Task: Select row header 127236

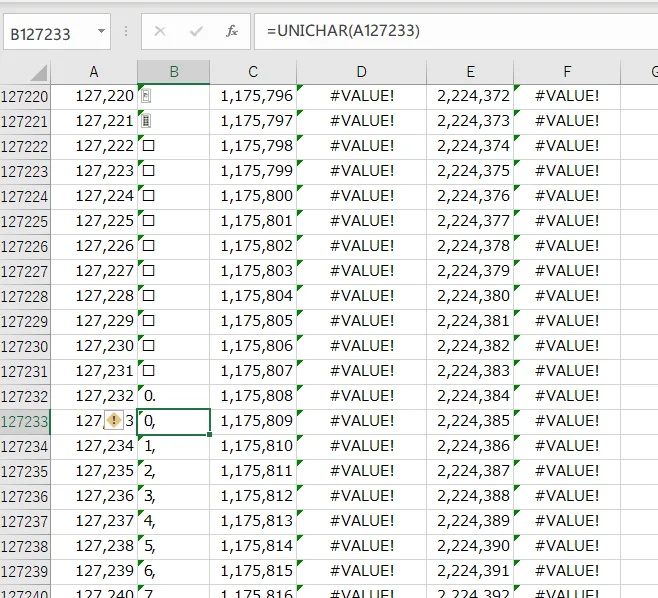Action: point(25,497)
